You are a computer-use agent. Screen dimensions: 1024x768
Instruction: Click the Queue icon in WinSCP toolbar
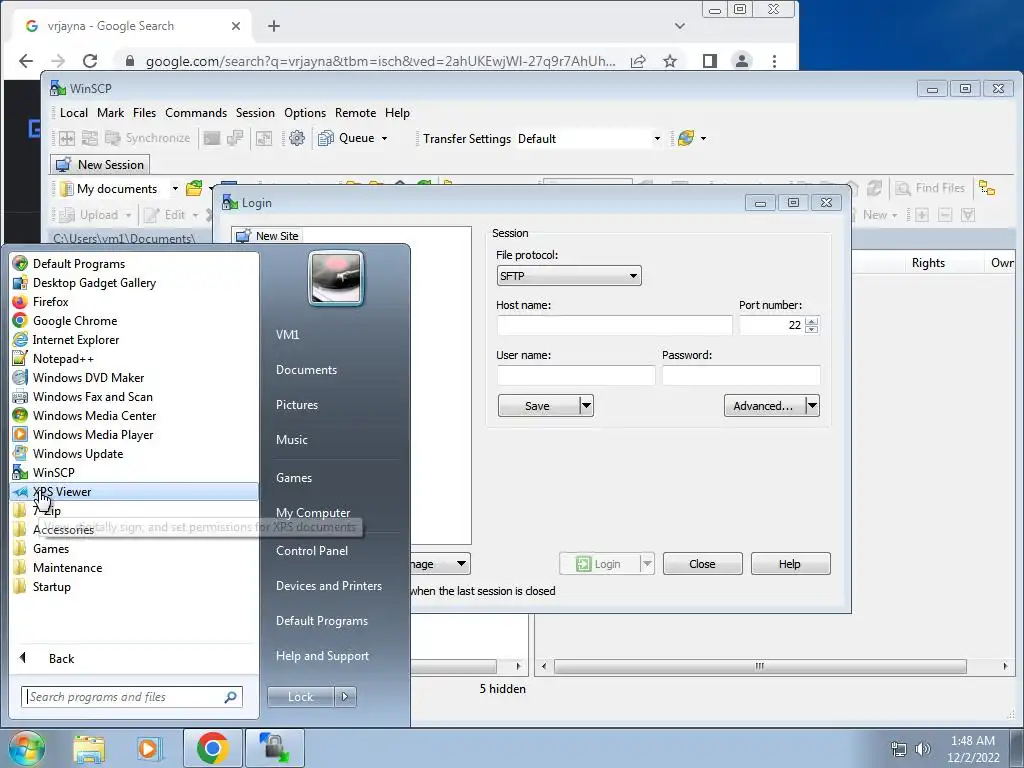[x=326, y=138]
